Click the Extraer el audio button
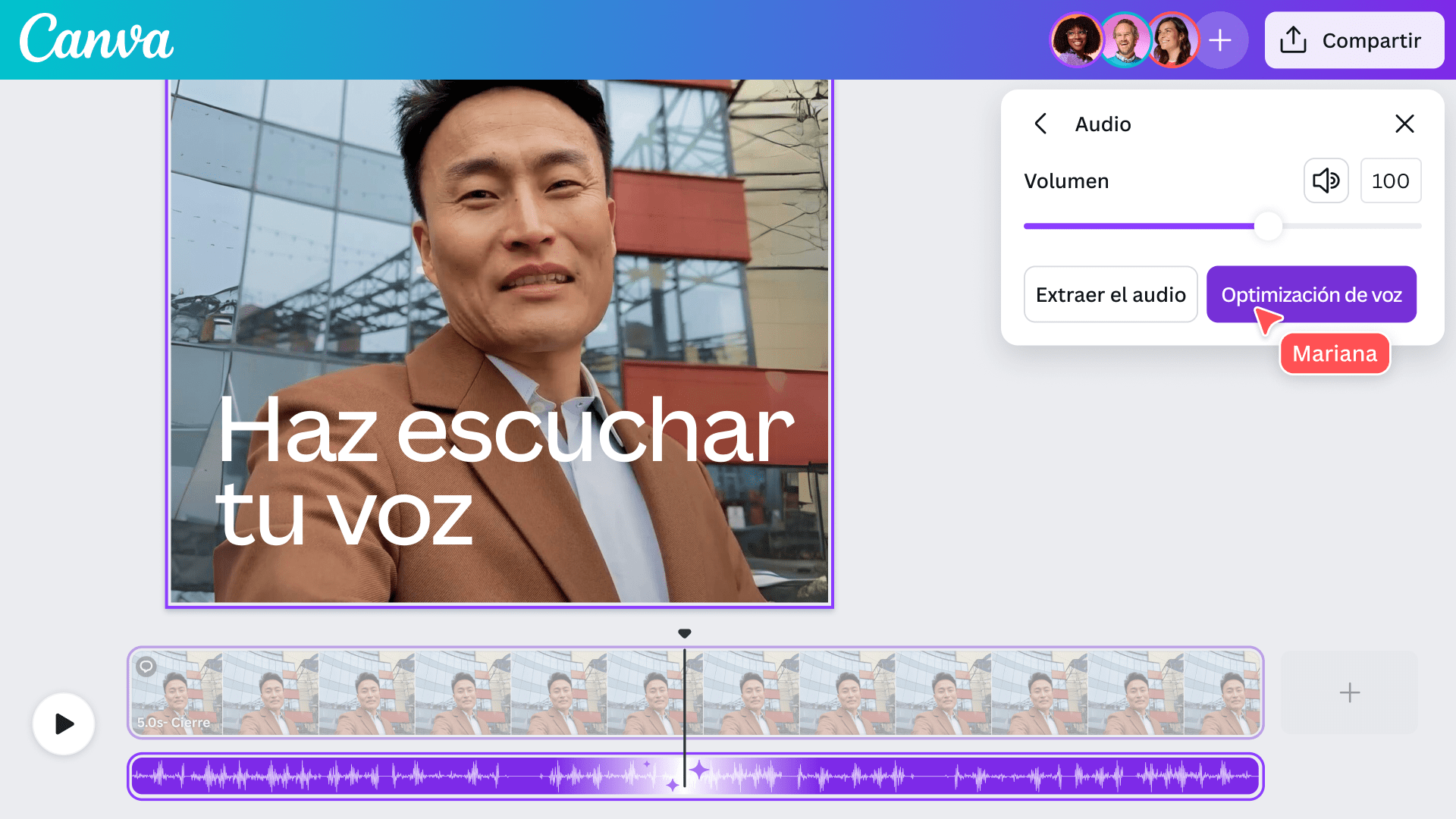Screen dimensions: 1456x819 1110,294
